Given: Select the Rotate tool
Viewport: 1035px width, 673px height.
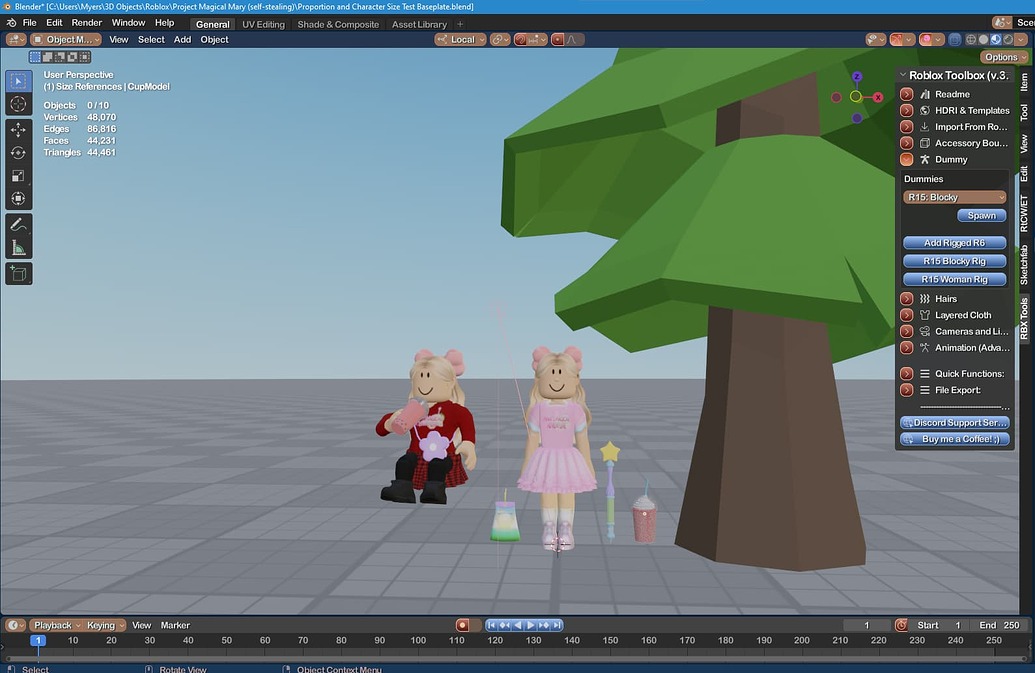Looking at the screenshot, I should click(x=18, y=153).
